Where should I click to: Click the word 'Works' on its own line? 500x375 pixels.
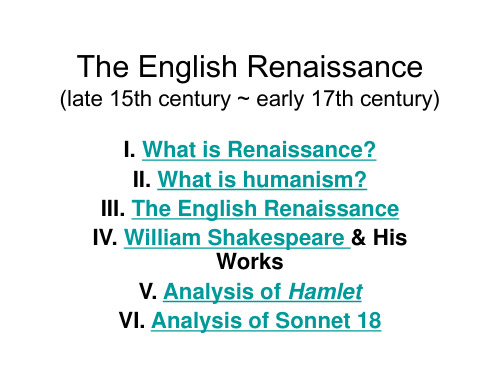point(250,261)
